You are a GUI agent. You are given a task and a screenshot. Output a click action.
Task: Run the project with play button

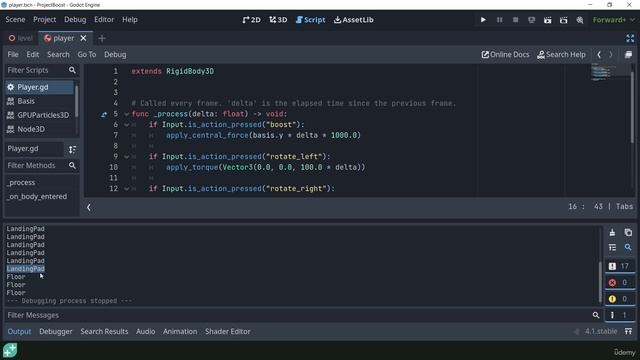483,20
